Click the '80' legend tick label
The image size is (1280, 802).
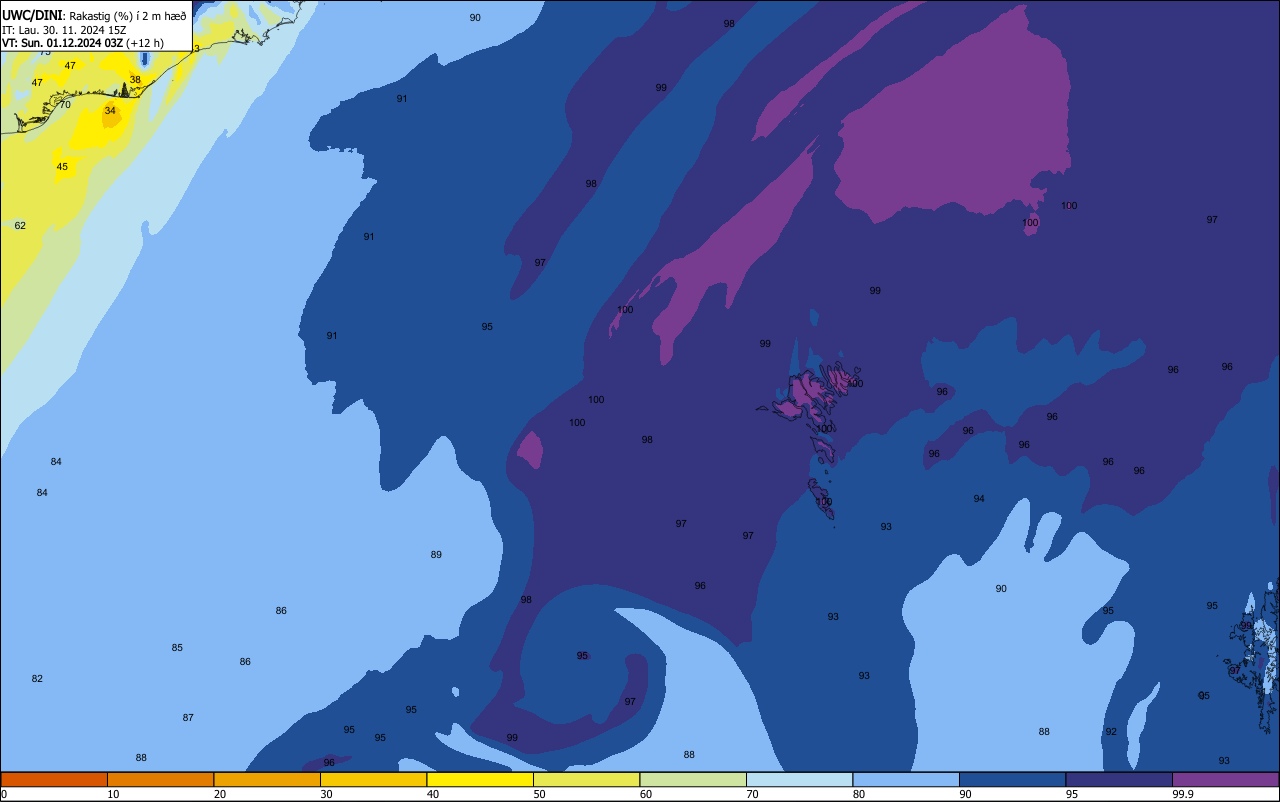pos(859,794)
